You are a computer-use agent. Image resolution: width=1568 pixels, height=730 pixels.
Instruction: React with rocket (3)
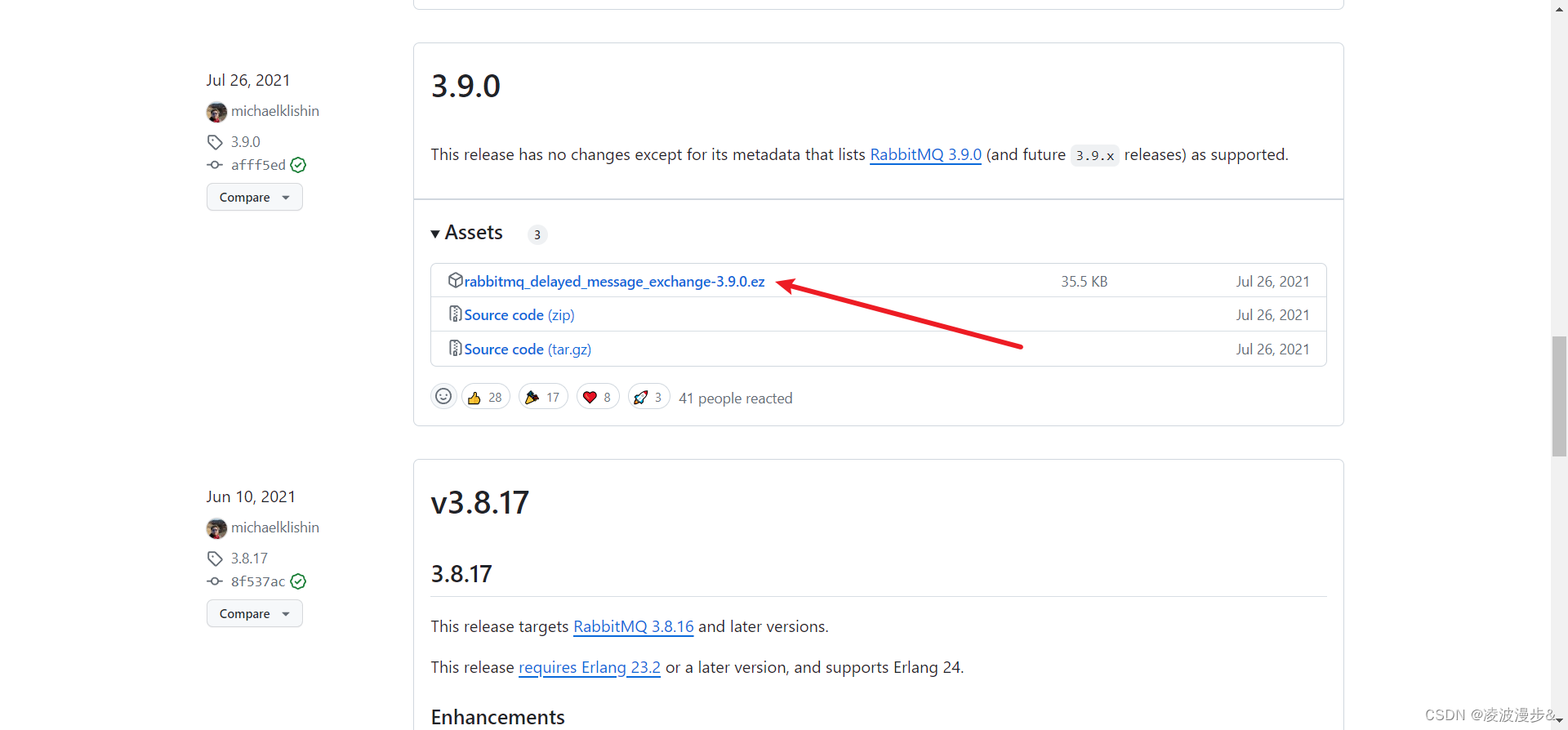649,397
